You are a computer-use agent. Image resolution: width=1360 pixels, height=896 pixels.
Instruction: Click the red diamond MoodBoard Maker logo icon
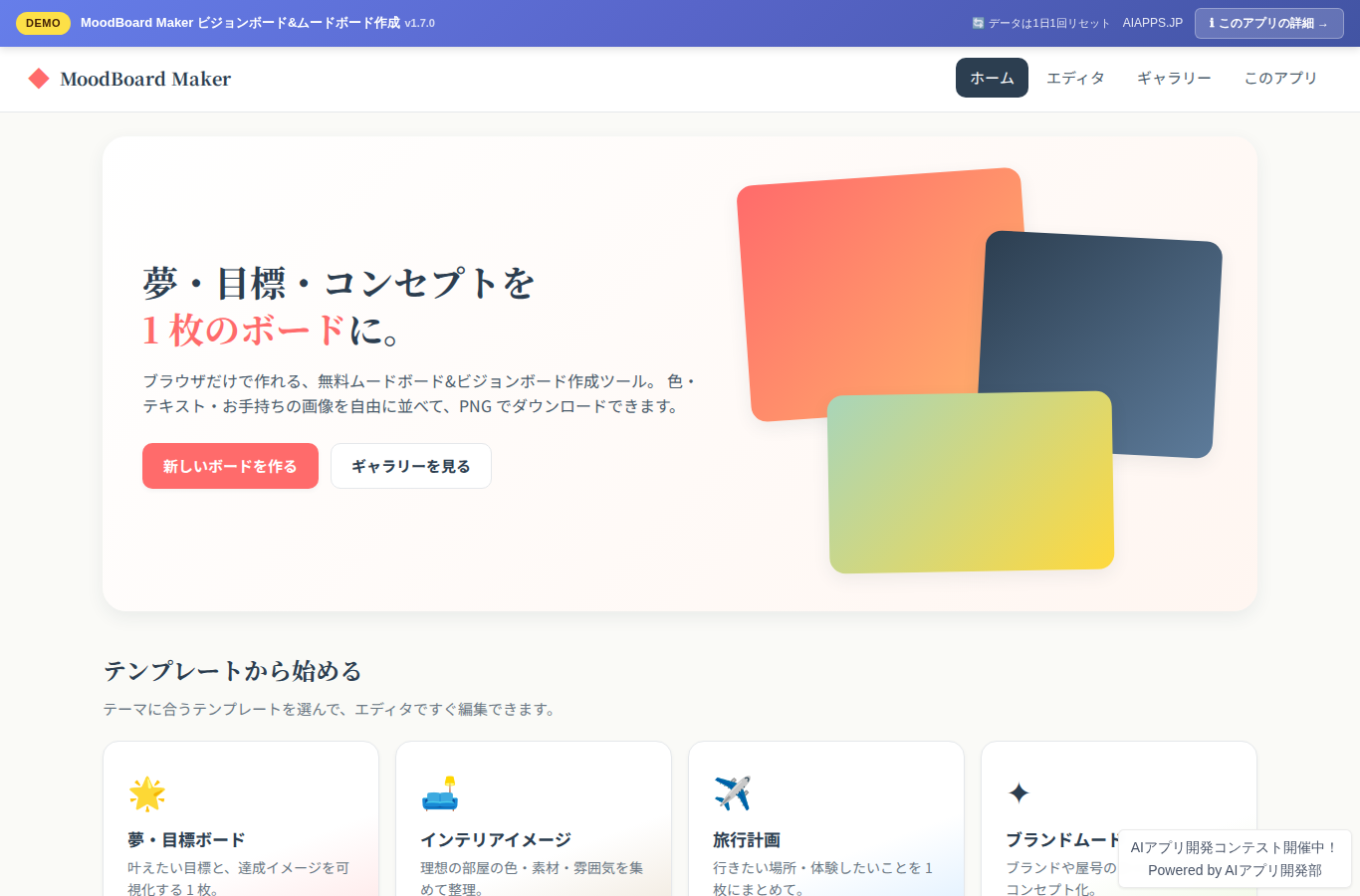(x=39, y=79)
